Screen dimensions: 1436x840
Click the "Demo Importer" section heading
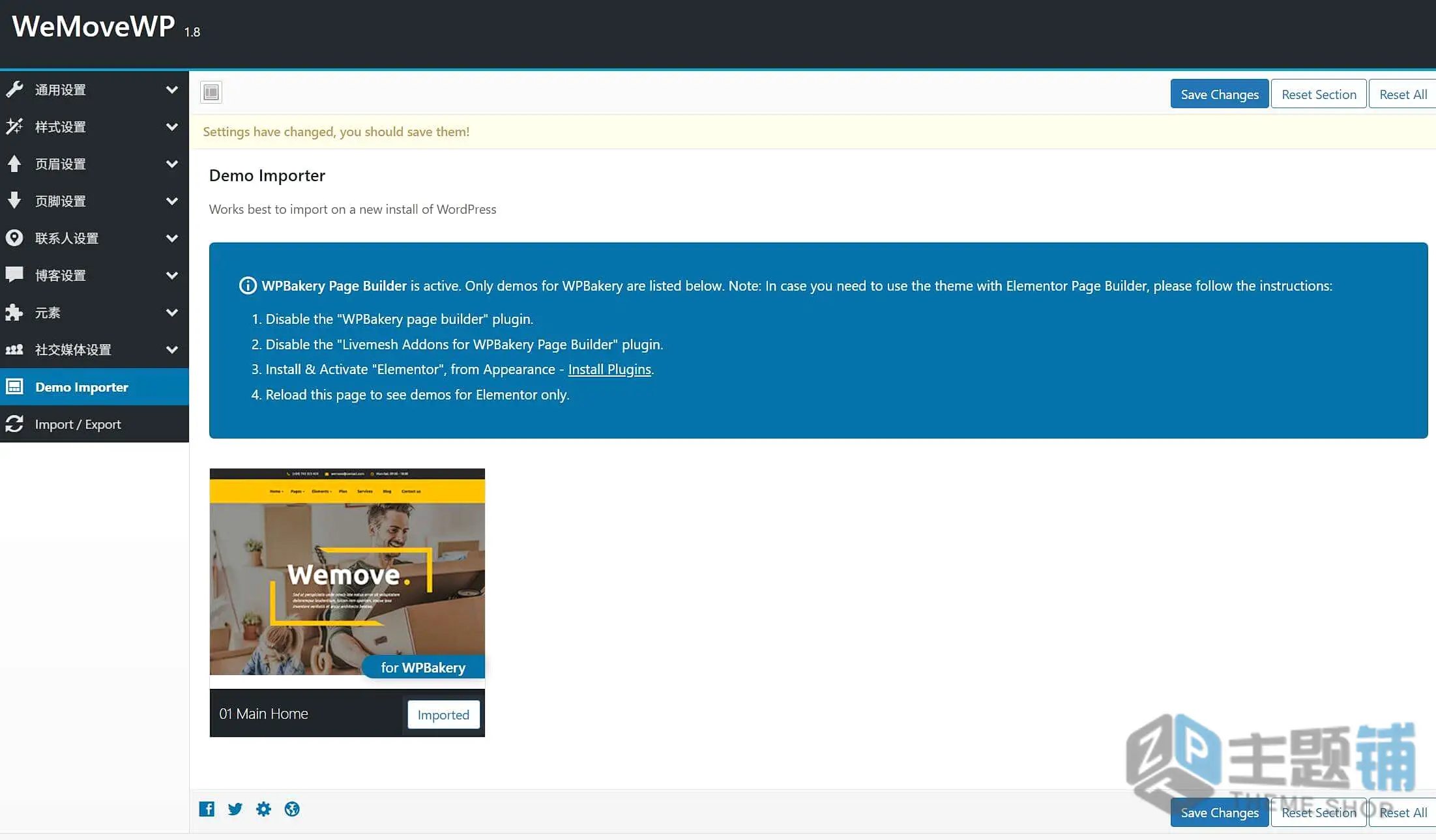(267, 175)
